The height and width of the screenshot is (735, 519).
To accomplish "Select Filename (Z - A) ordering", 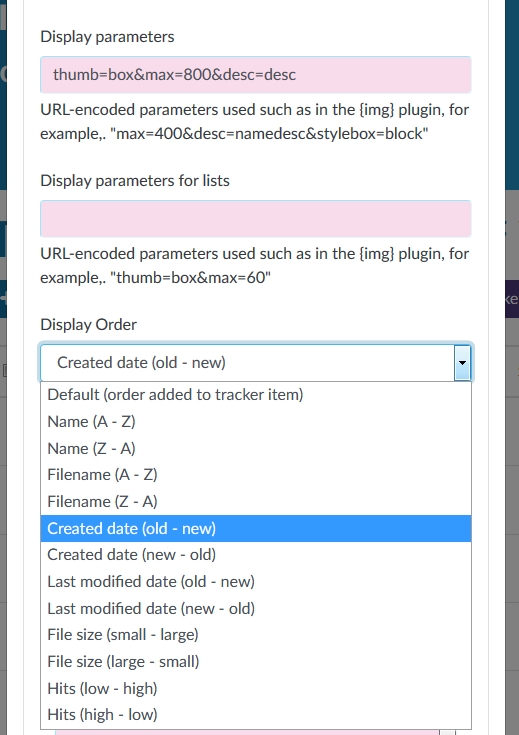I will (256, 502).
